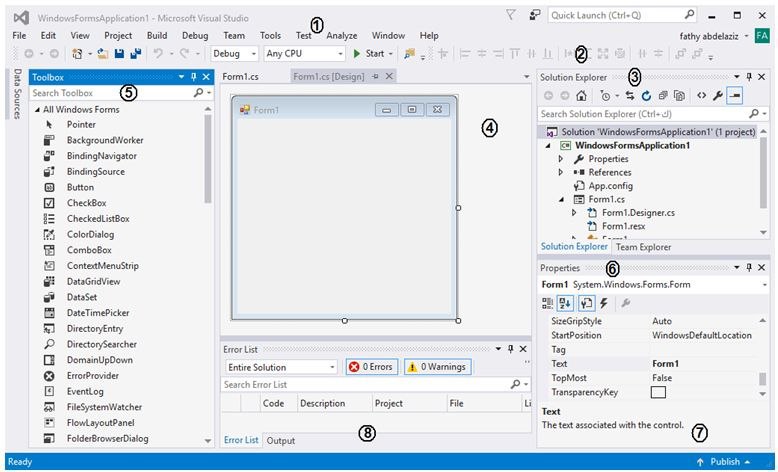Screen dimensions: 778x472
Task: Click the Show All Files icon
Action: click(x=679, y=96)
